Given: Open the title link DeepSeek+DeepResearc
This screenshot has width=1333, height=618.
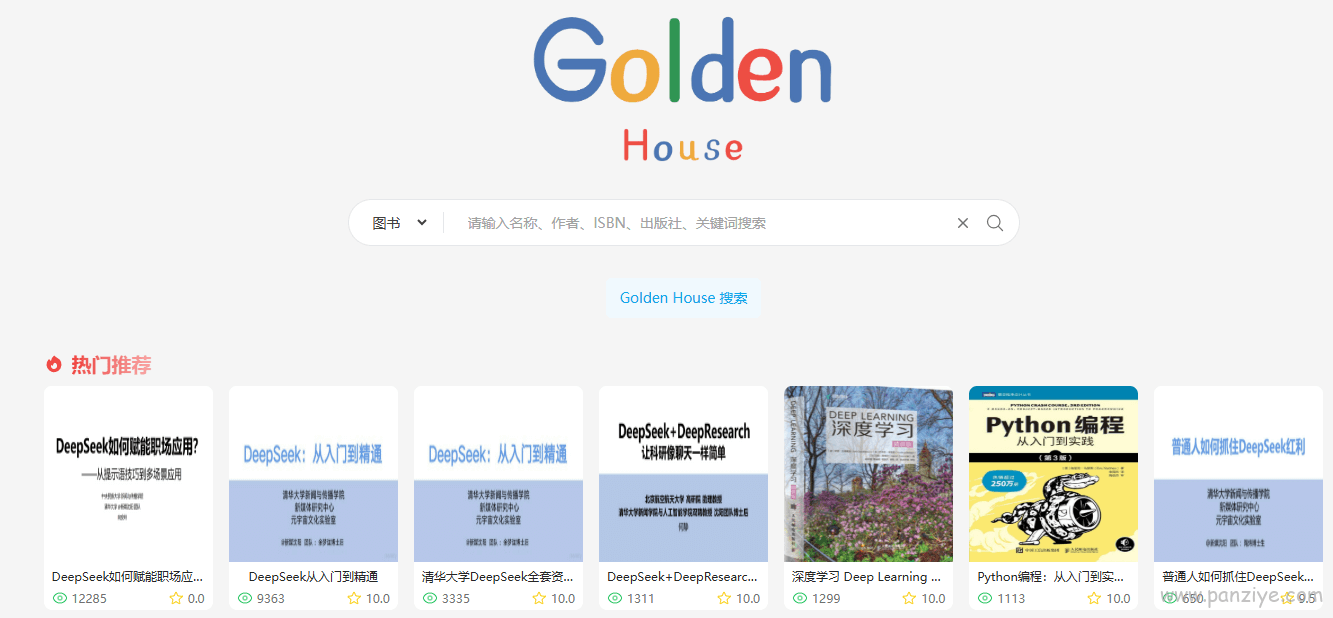Looking at the screenshot, I should (683, 577).
